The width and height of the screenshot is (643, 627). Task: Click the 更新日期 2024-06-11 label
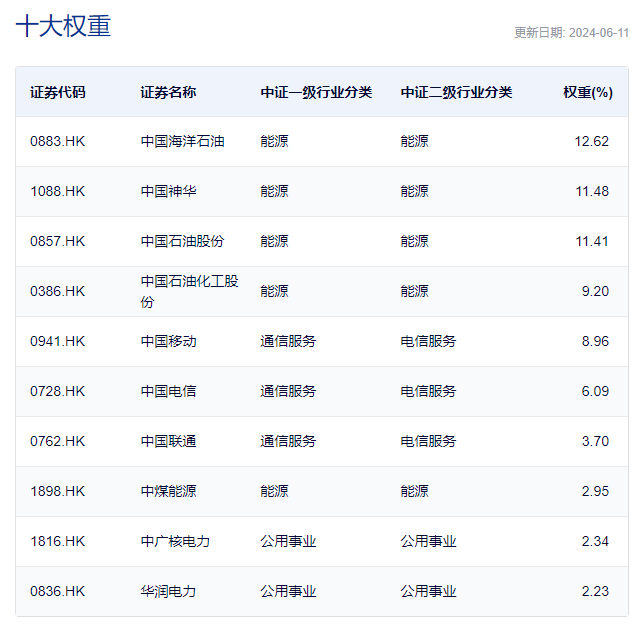tap(571, 32)
